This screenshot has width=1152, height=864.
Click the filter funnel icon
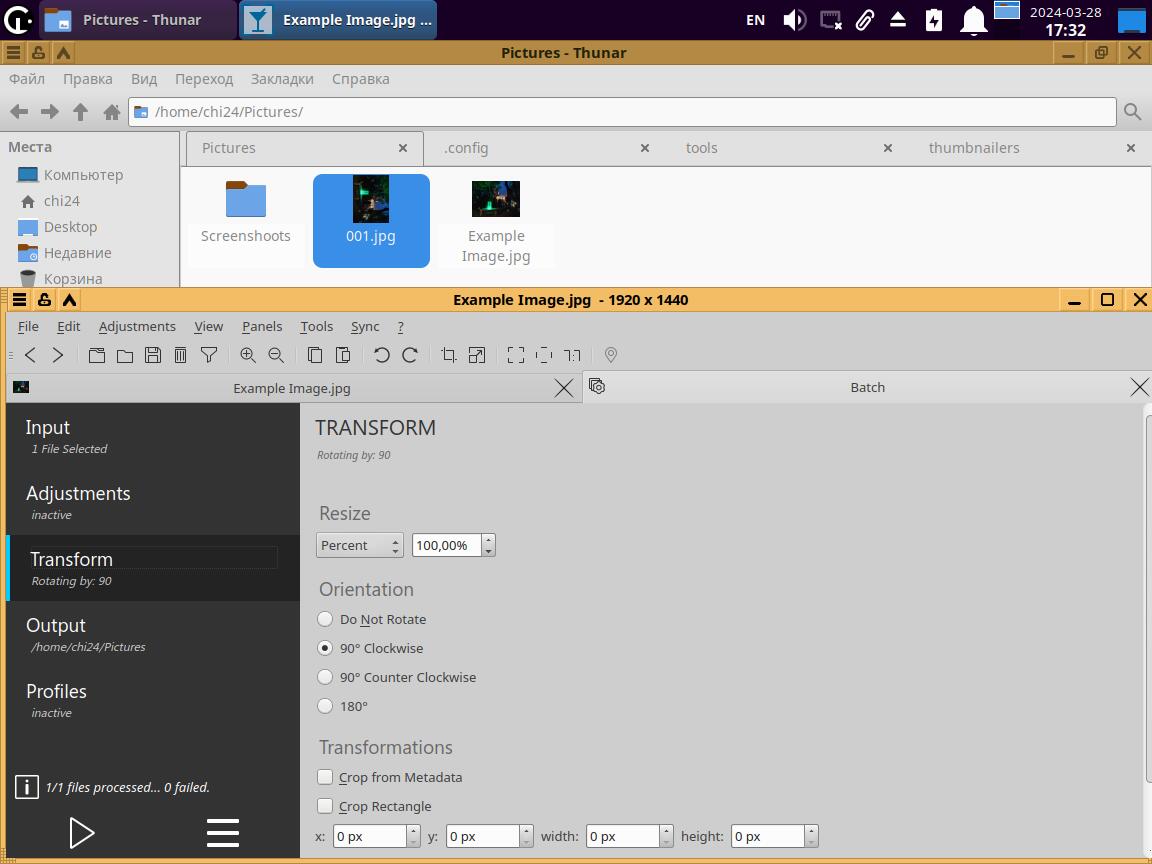(209, 355)
